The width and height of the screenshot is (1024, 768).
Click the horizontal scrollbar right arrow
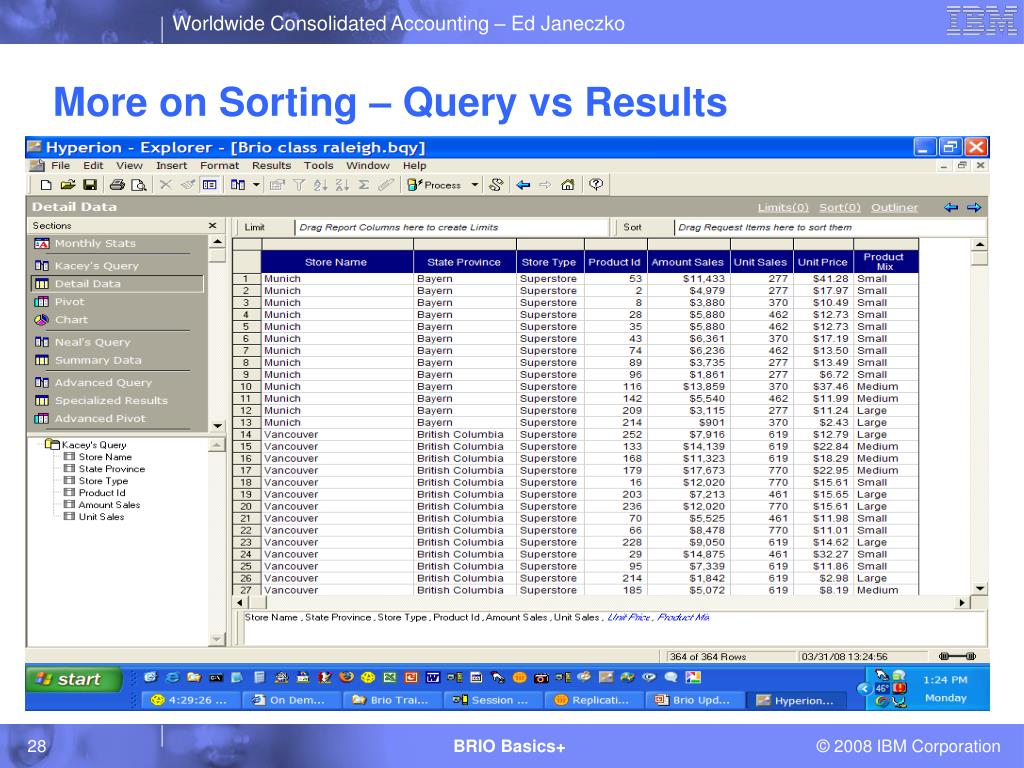(961, 603)
